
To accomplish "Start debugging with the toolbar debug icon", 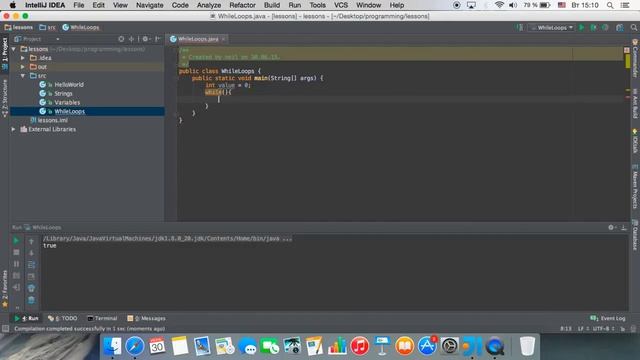I will point(593,27).
